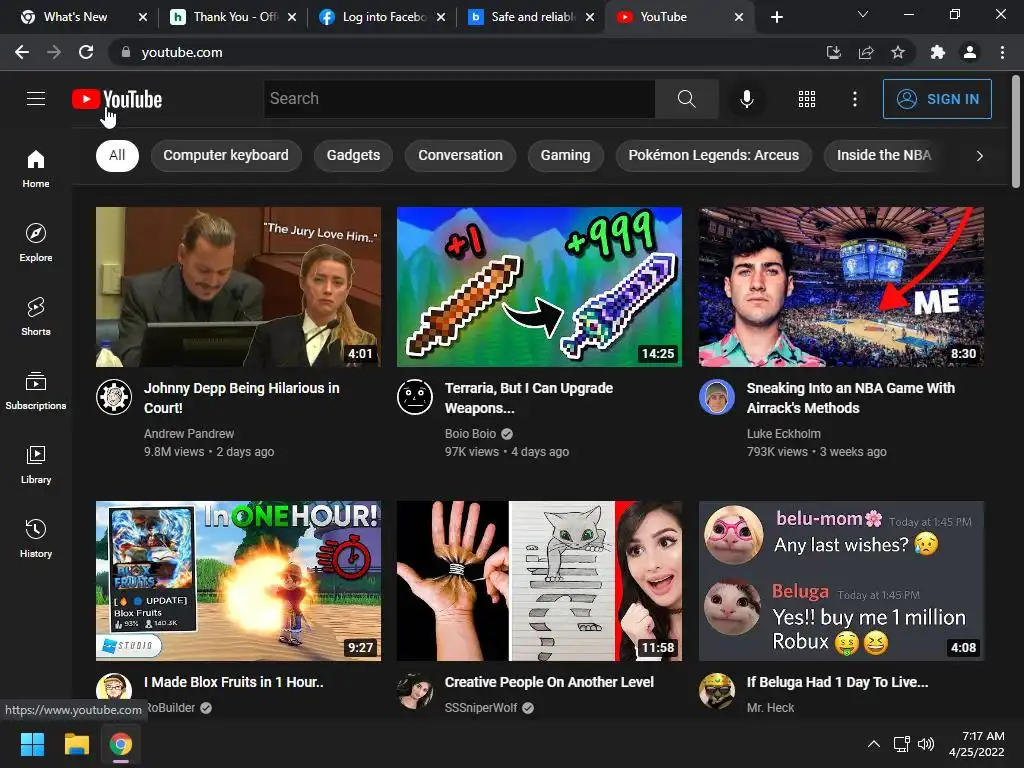Image resolution: width=1024 pixels, height=768 pixels.
Task: Open the YouTube hamburger guide menu
Action: [36, 99]
